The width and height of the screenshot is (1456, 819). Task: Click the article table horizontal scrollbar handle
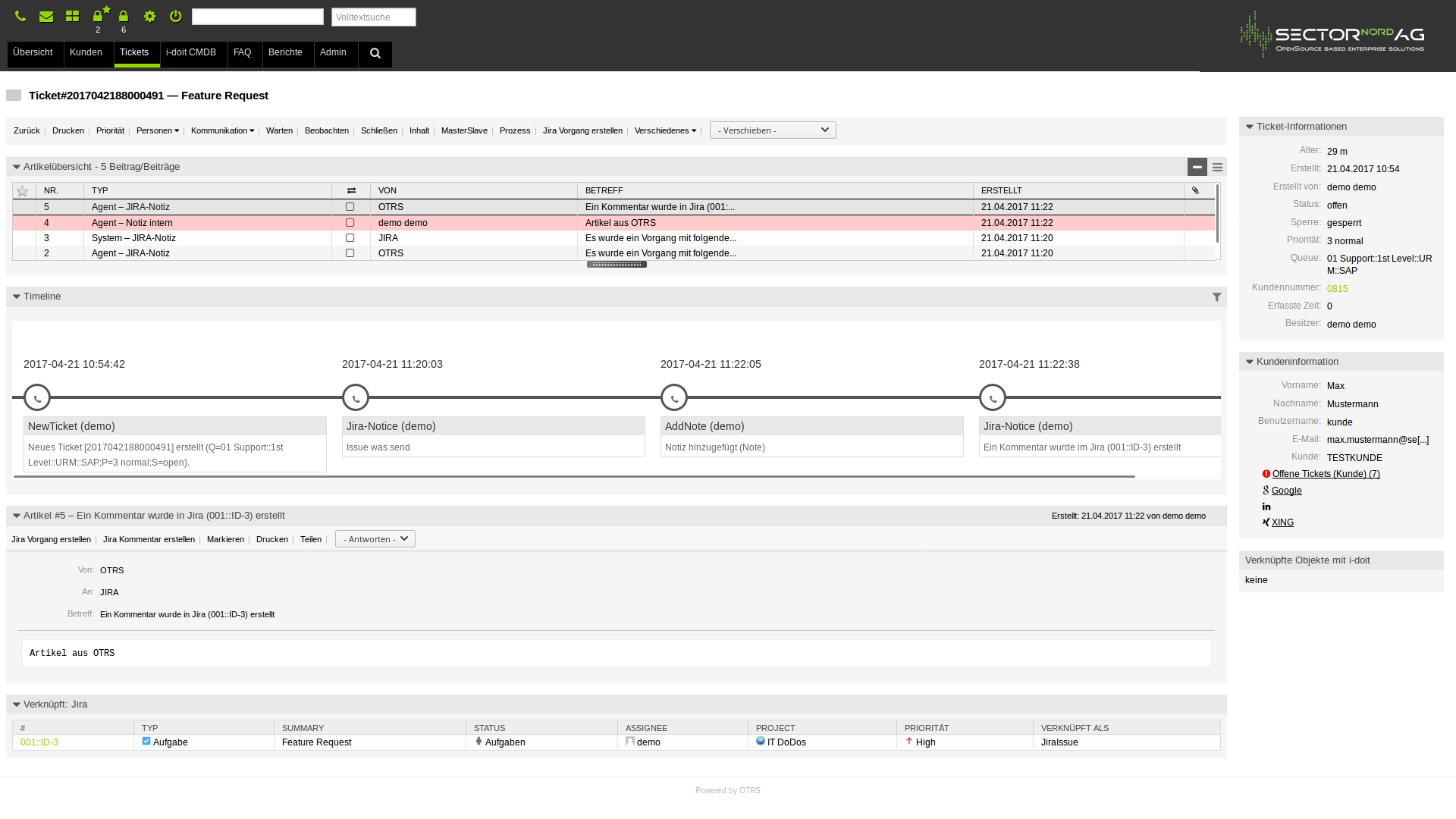coord(617,265)
